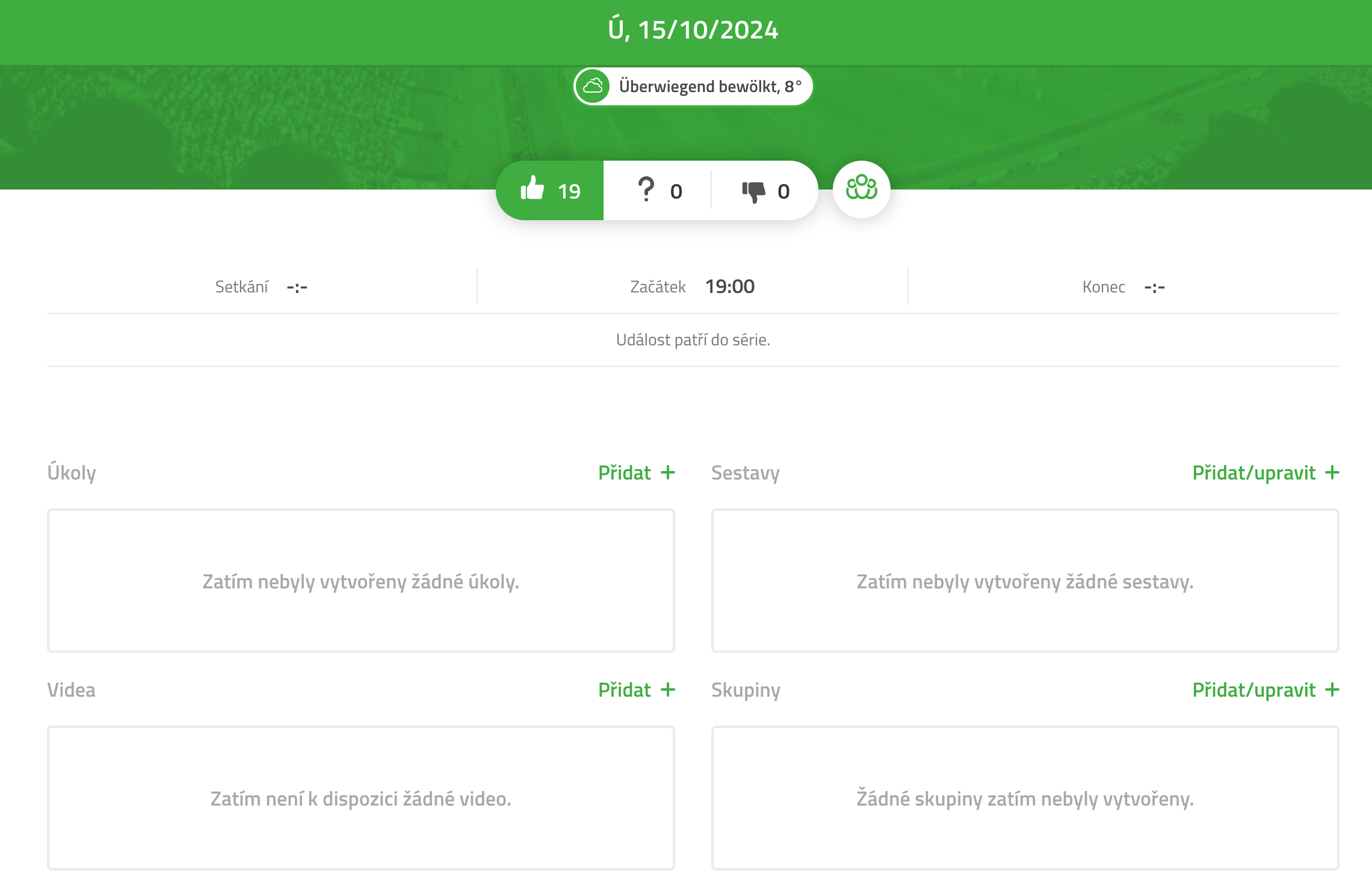This screenshot has width=1372, height=888.
Task: Open the weather badge Überwiegend bewölkt
Action: pos(693,86)
